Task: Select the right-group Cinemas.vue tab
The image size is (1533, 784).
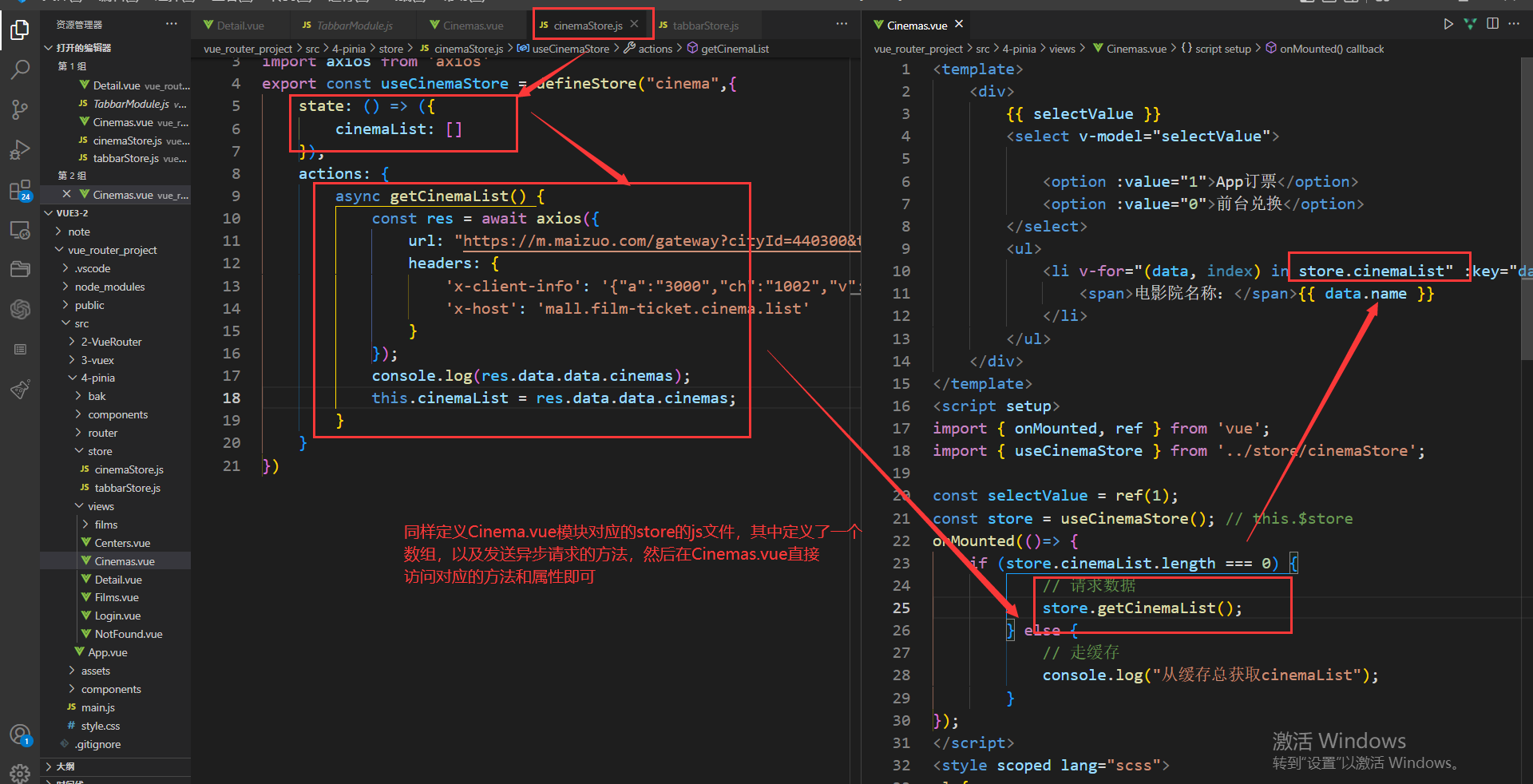Action: (x=917, y=26)
